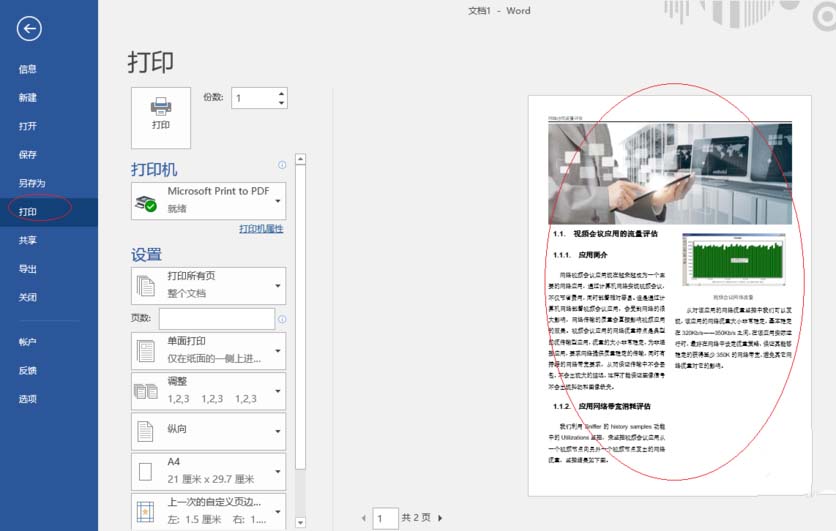Open 选项 from the sidebar

pos(27,399)
